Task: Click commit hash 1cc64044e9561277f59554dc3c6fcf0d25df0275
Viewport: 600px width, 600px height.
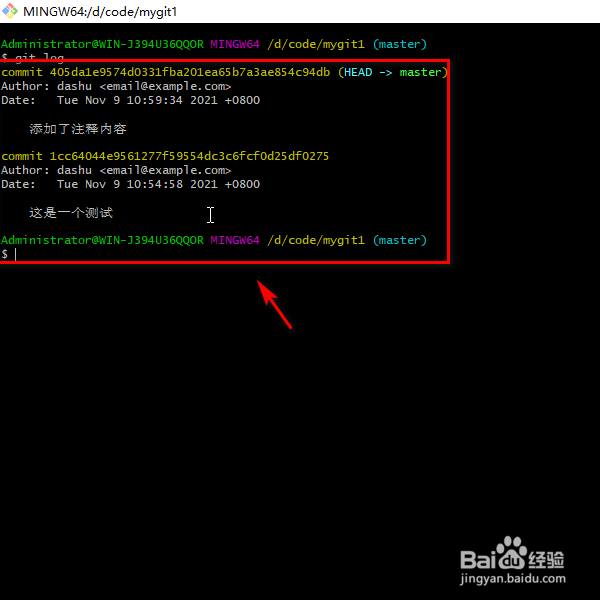Action: point(189,156)
